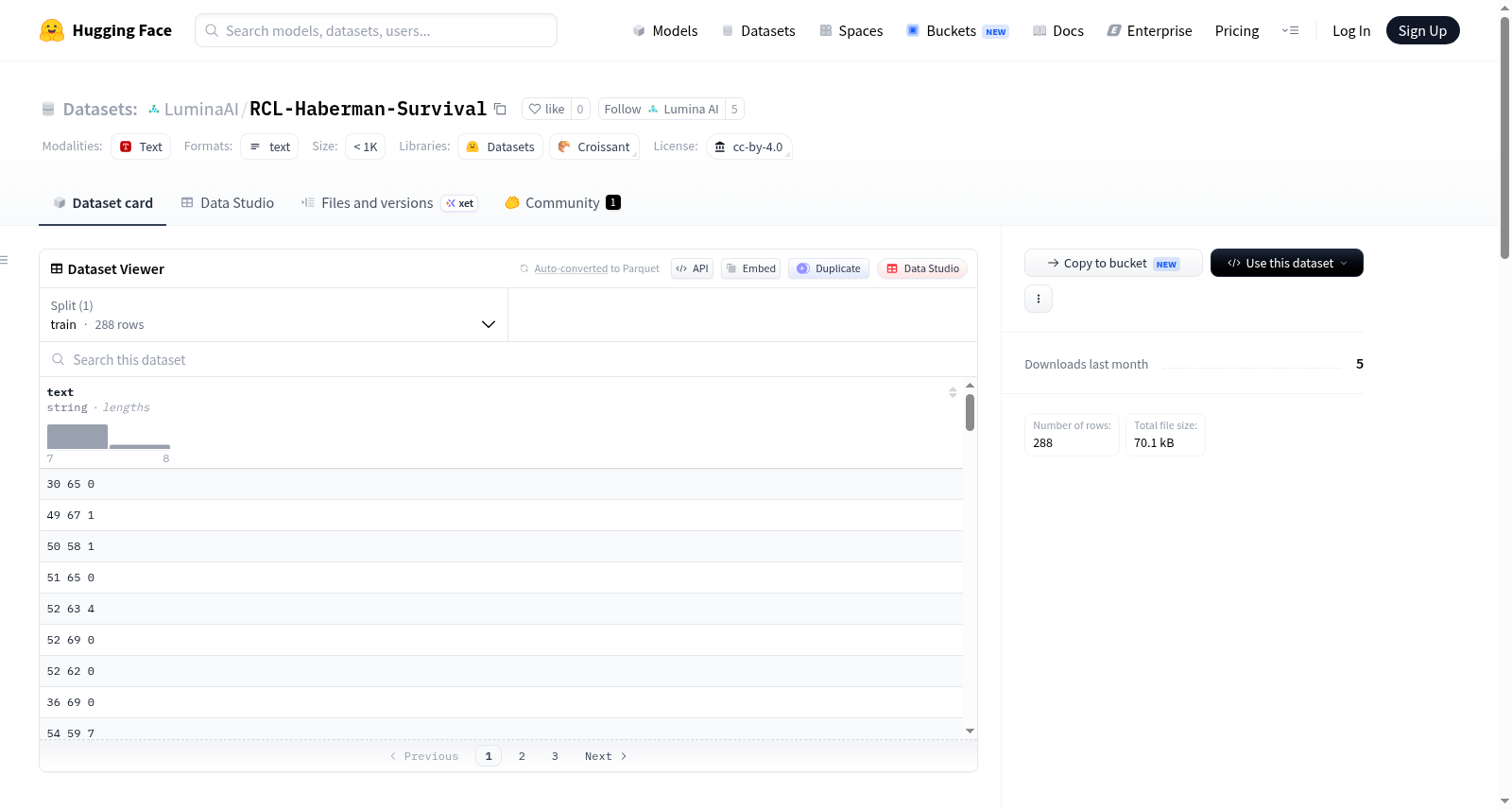Click the like heart icon
Screen dimensions: 1512x810
(535, 109)
